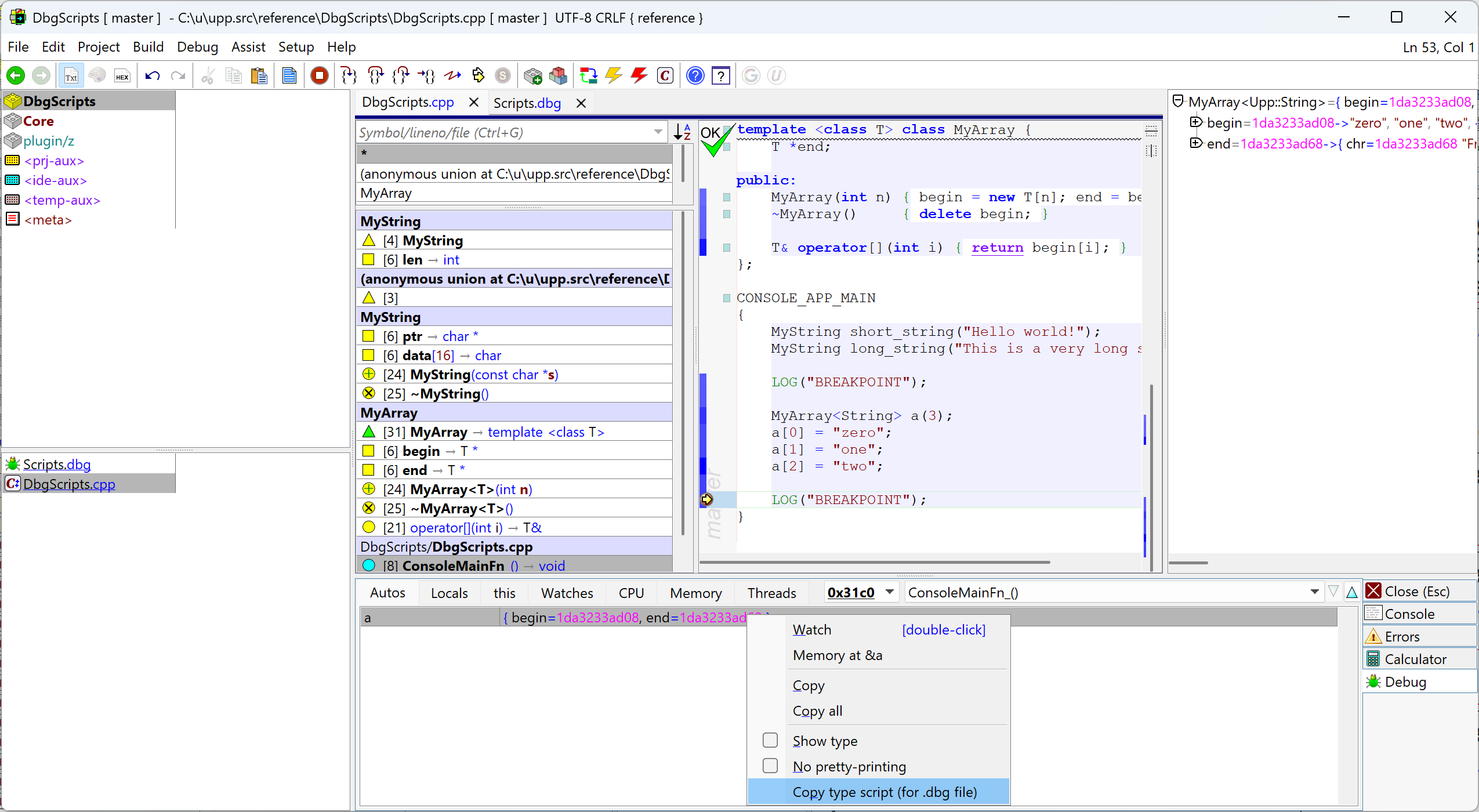The height and width of the screenshot is (812, 1479).
Task: Open the ConsoleMainFn_() frame dropdown
Action: (x=1314, y=592)
